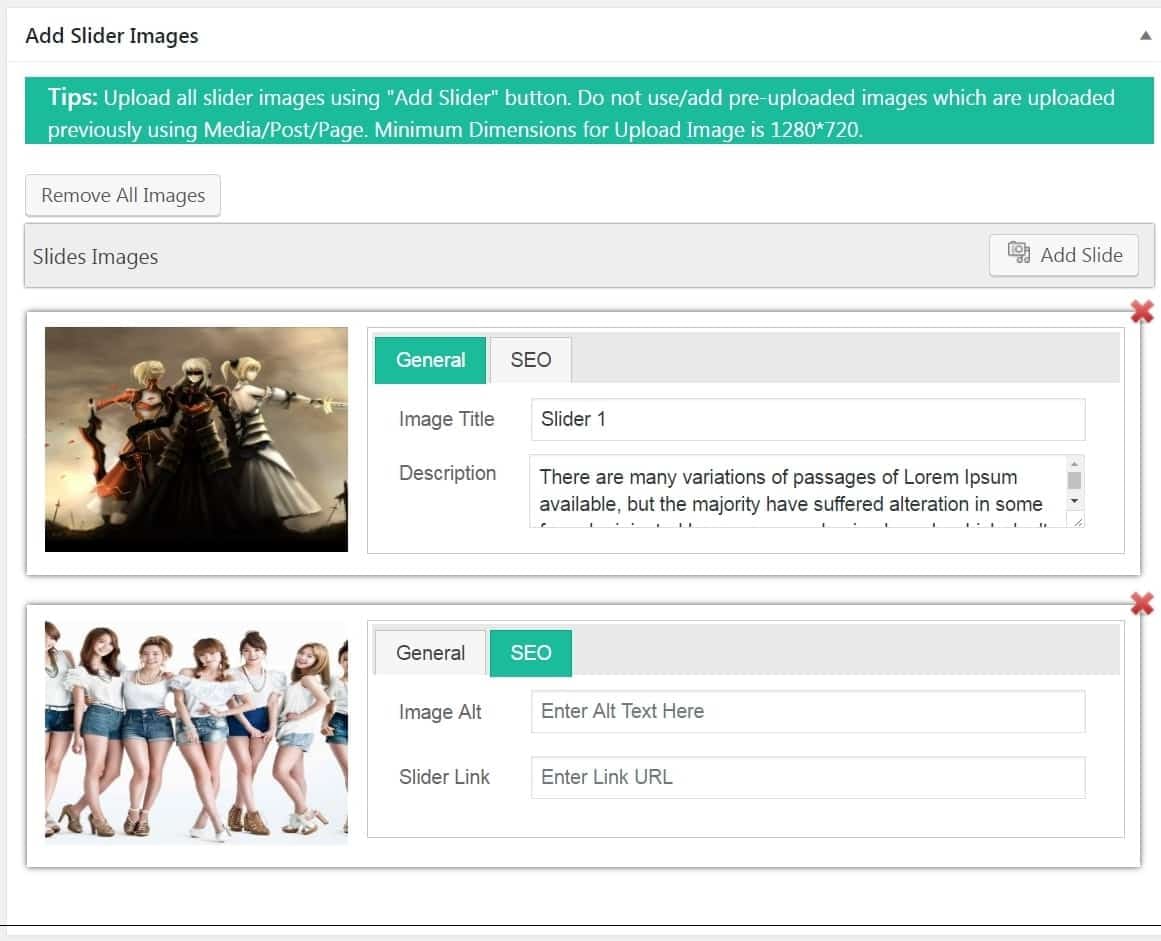Screen dimensions: 1161x941
Task: Click the Image Title label
Action: [x=446, y=419]
